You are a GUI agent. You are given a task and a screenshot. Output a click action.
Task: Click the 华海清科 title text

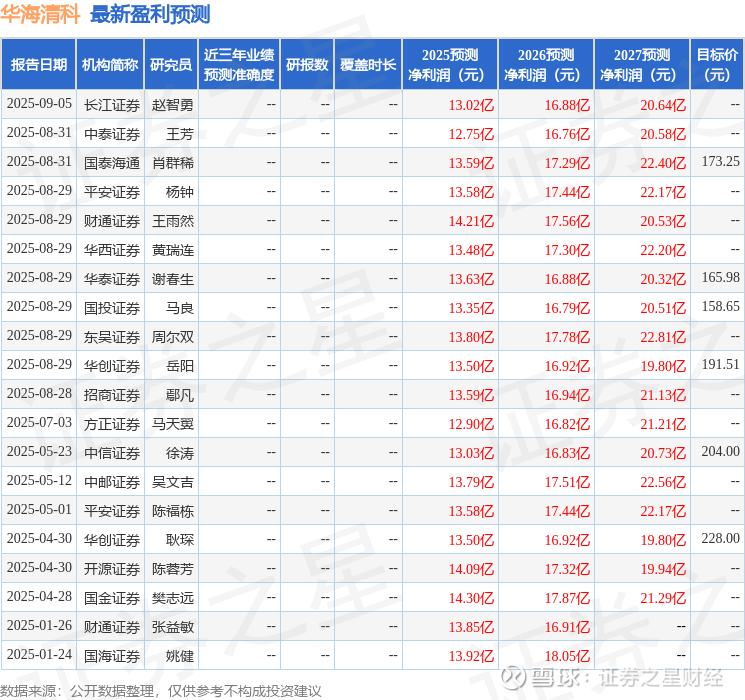click(x=40, y=14)
